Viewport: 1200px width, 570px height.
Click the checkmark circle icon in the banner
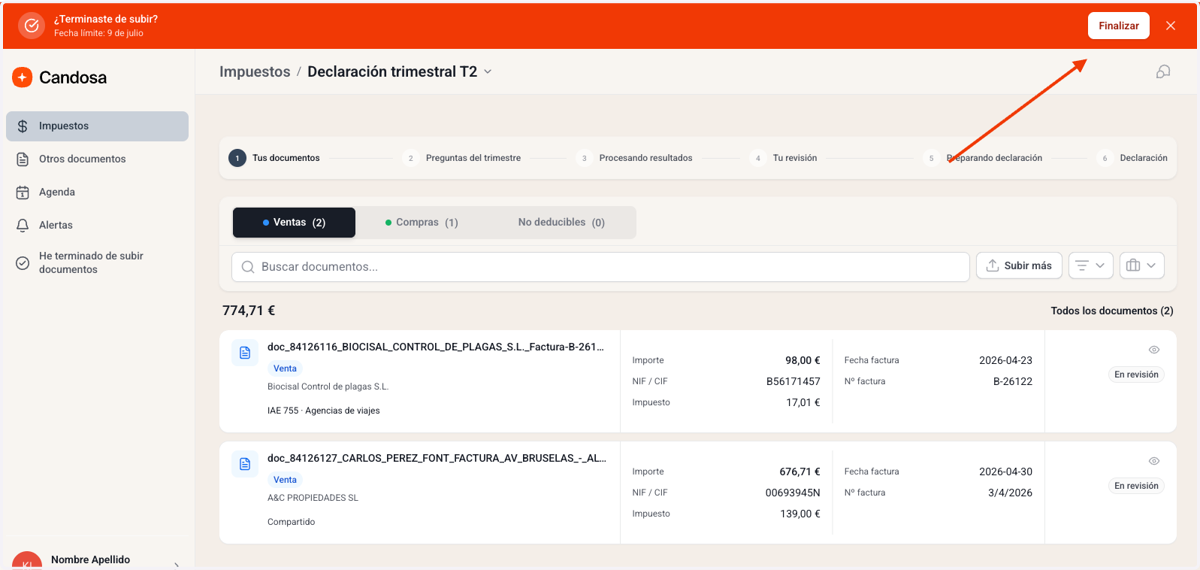[31, 25]
